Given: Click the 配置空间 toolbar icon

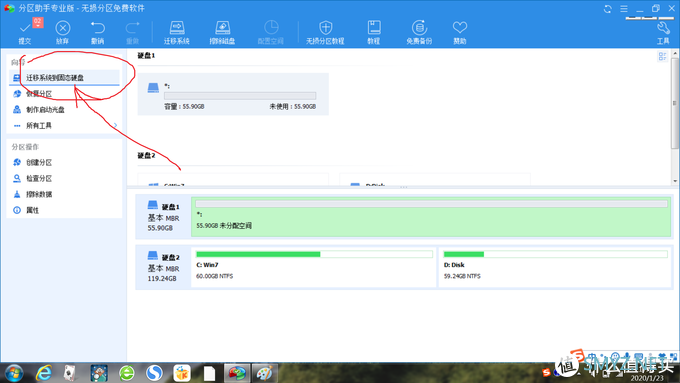Looking at the screenshot, I should click(271, 28).
